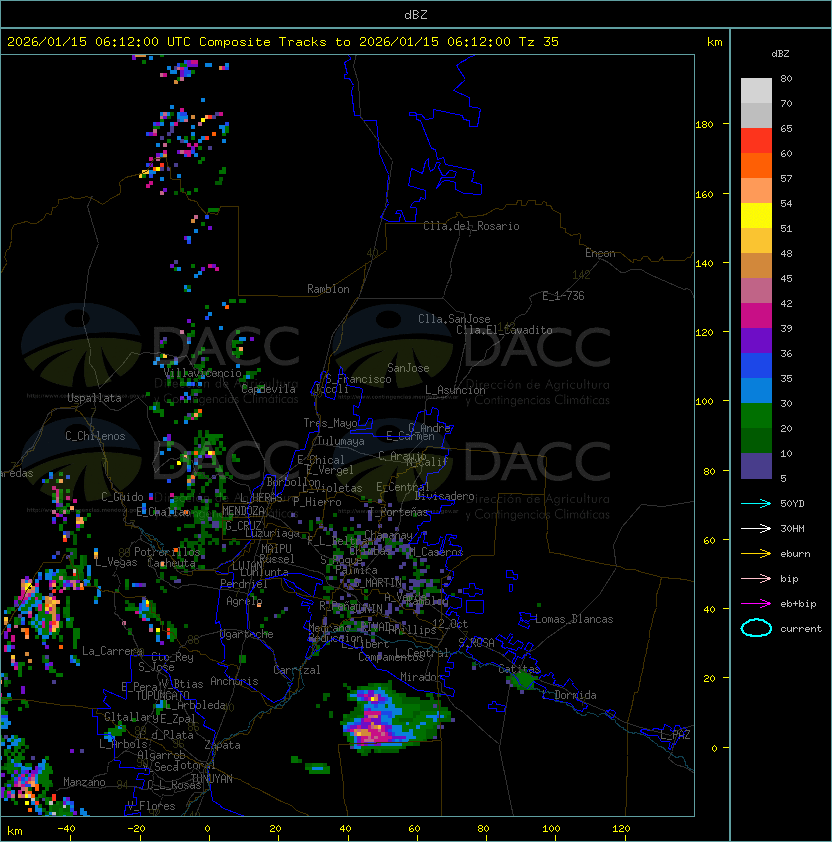The width and height of the screenshot is (832, 842).
Task: Select the C_Guido label
Action: [x=122, y=497]
